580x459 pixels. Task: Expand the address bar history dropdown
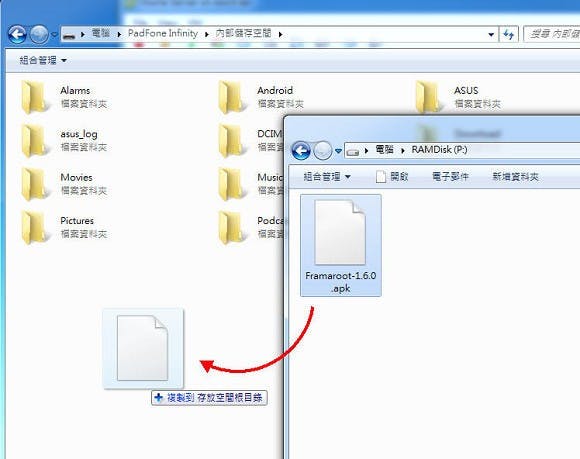coord(491,35)
